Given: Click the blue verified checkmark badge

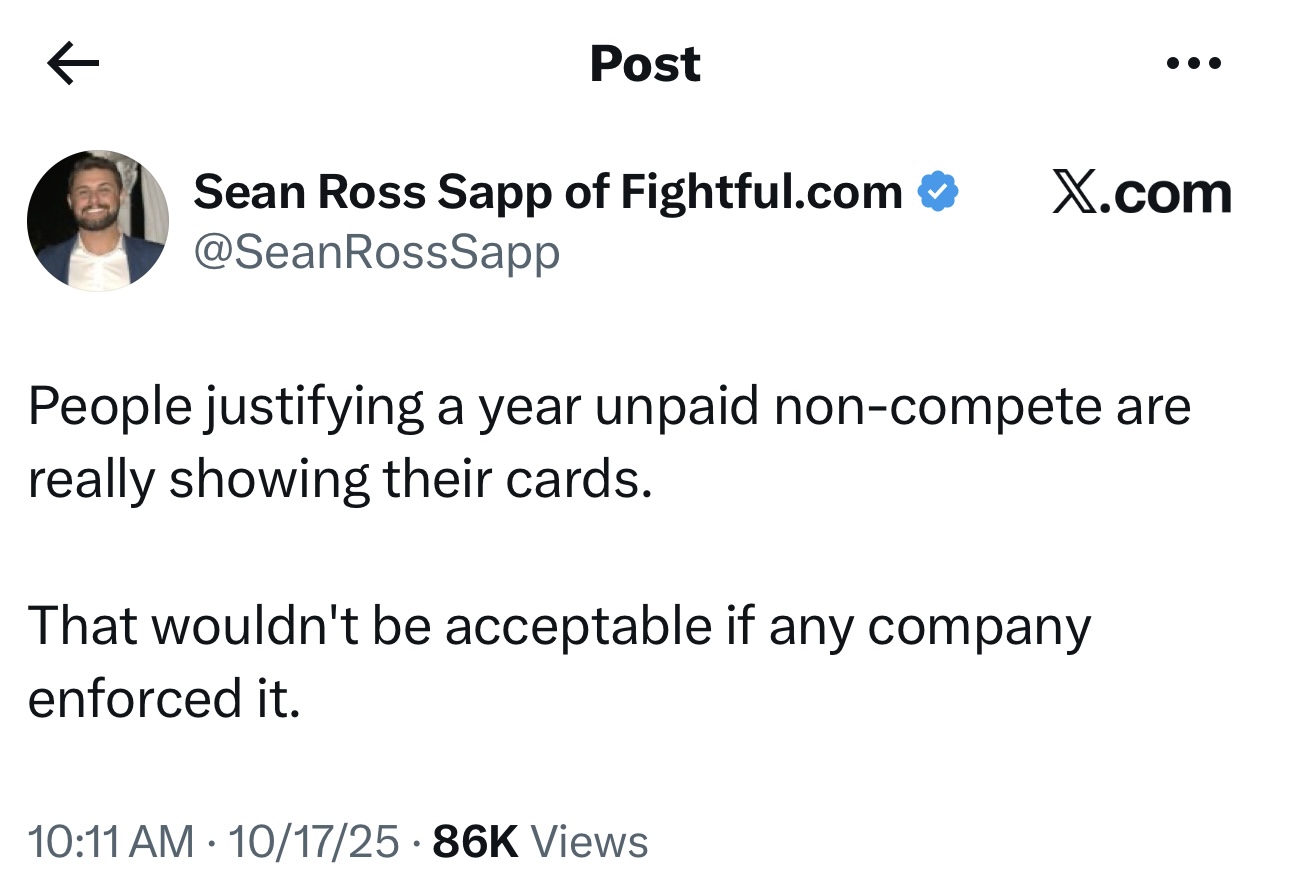Looking at the screenshot, I should click(939, 191).
